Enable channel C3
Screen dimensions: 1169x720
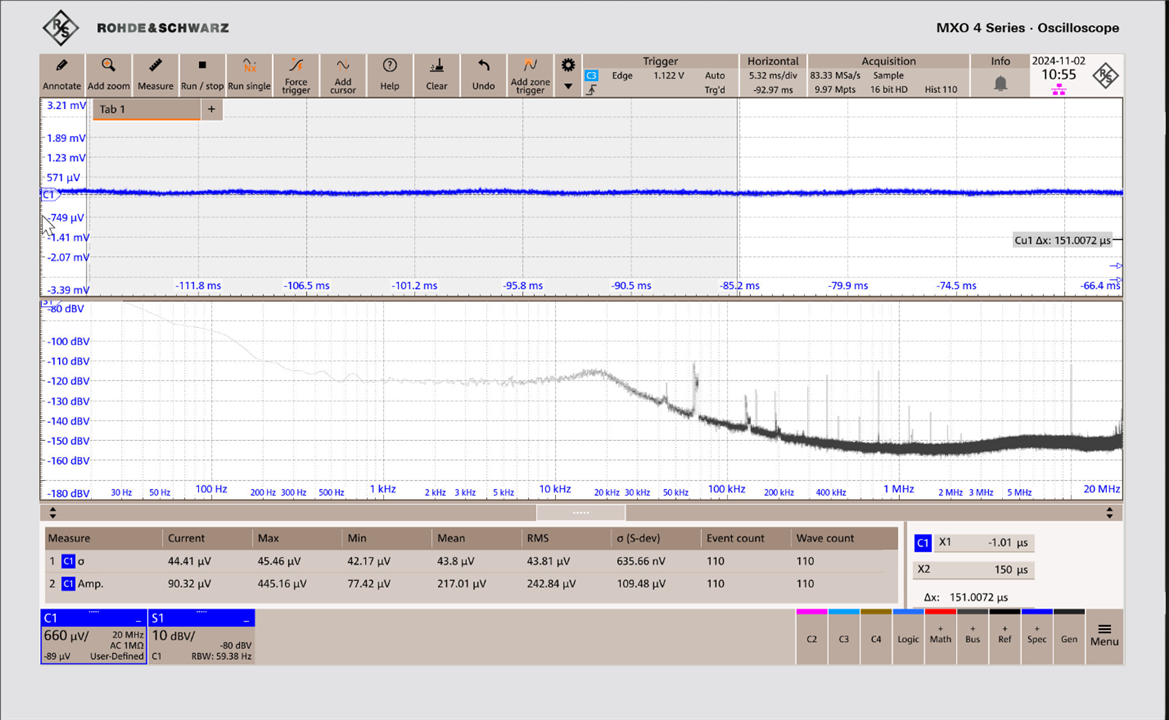(844, 638)
